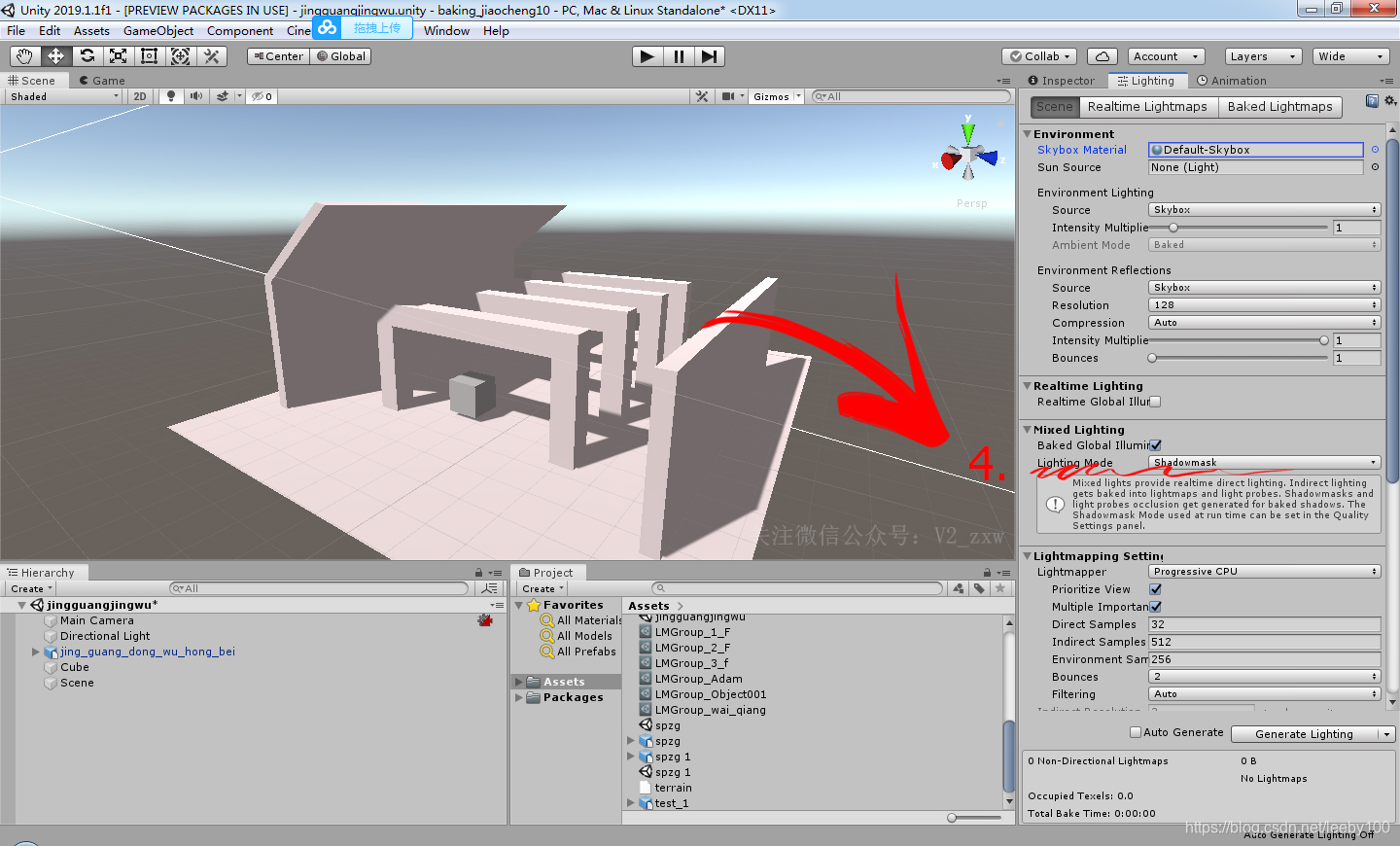
Task: Select the Scale tool
Action: point(119,56)
